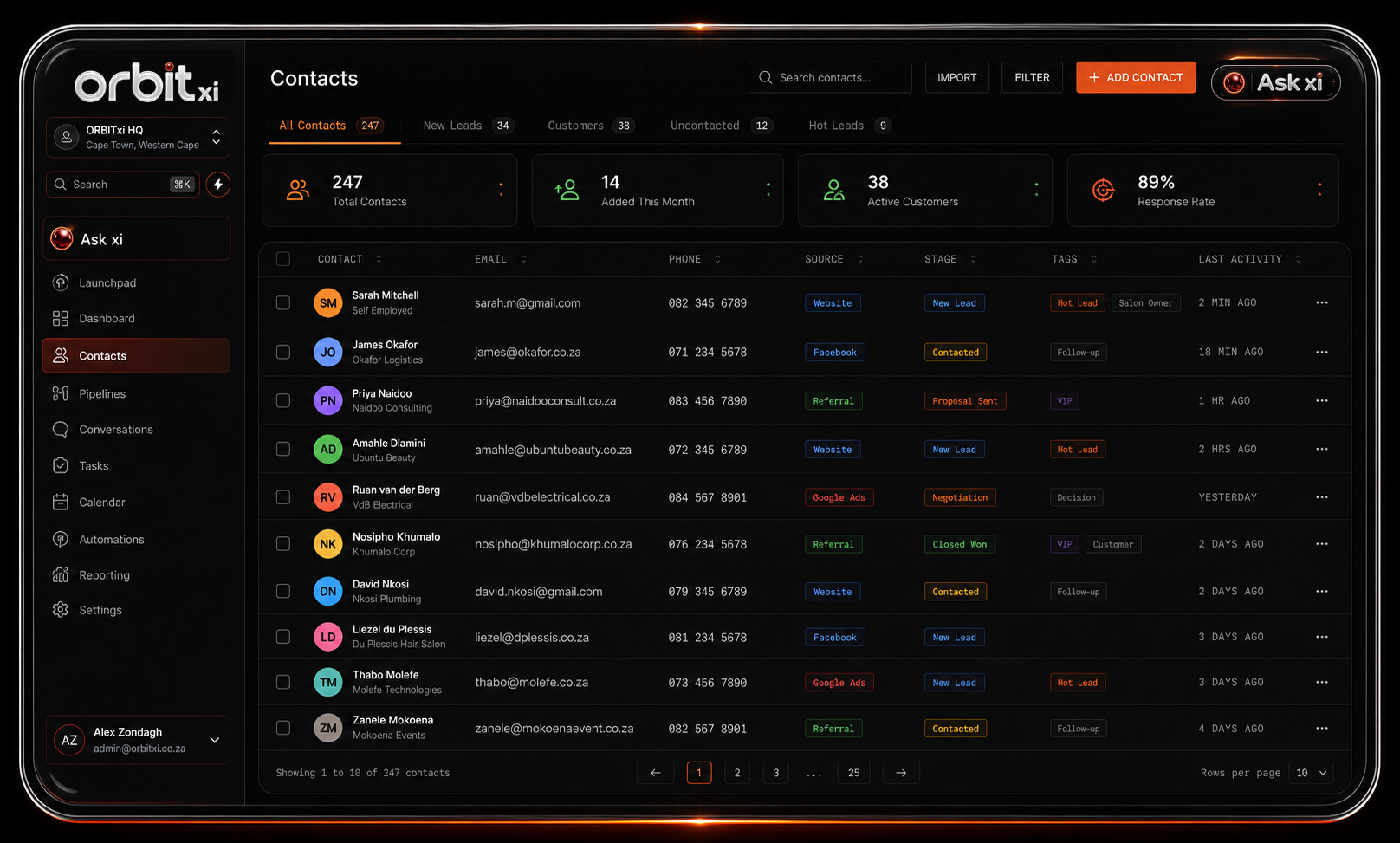This screenshot has height=843, width=1400.
Task: Sort by the EMAIL column header
Action: tap(500, 259)
